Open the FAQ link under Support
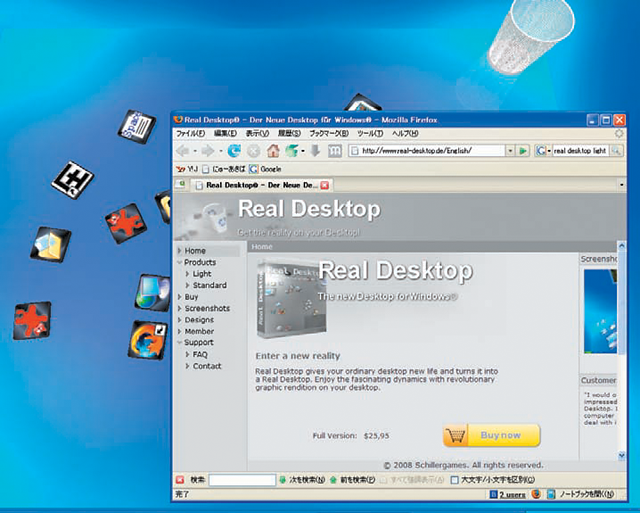 [200, 355]
